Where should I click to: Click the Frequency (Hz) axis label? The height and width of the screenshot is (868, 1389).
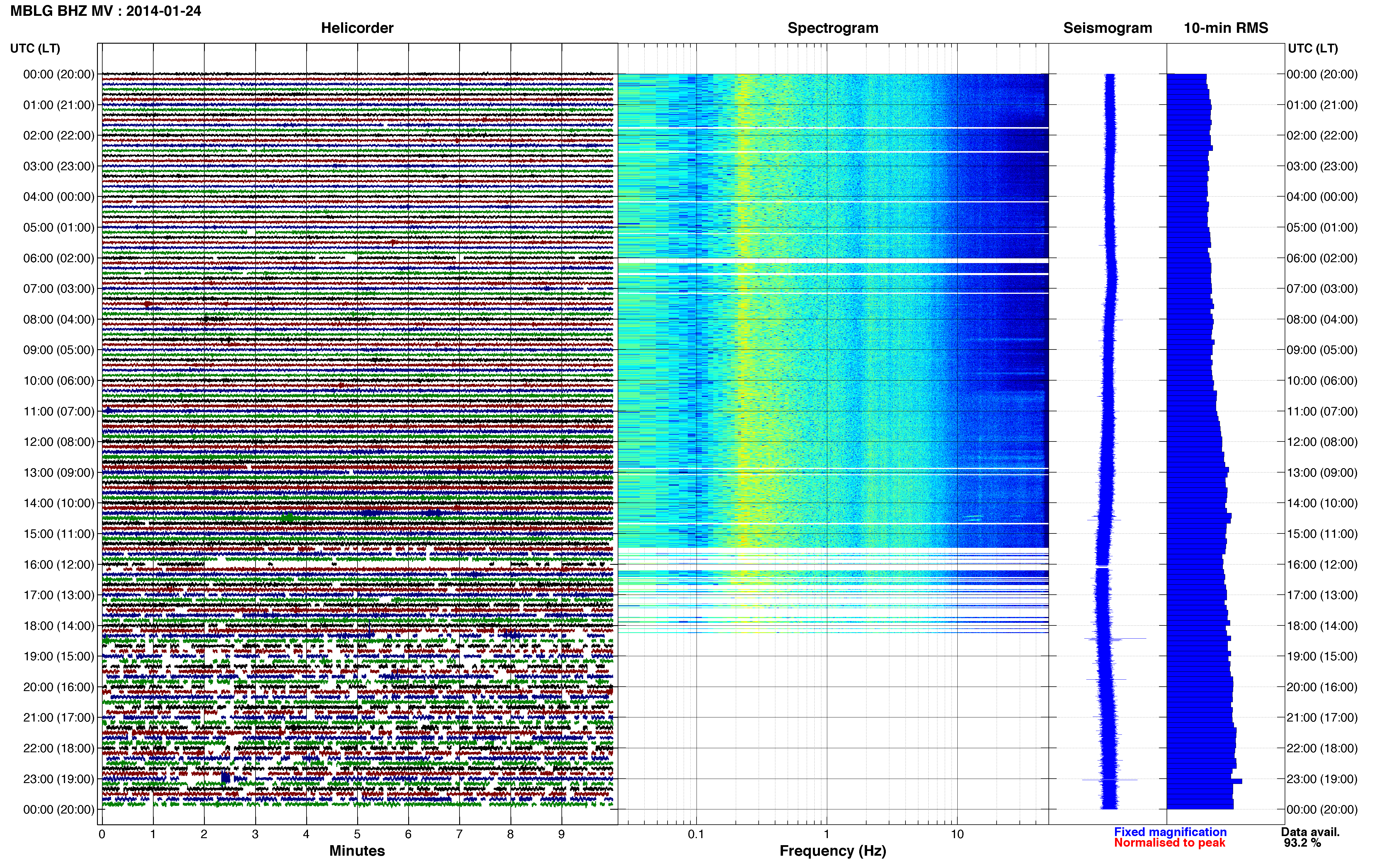pos(833,851)
